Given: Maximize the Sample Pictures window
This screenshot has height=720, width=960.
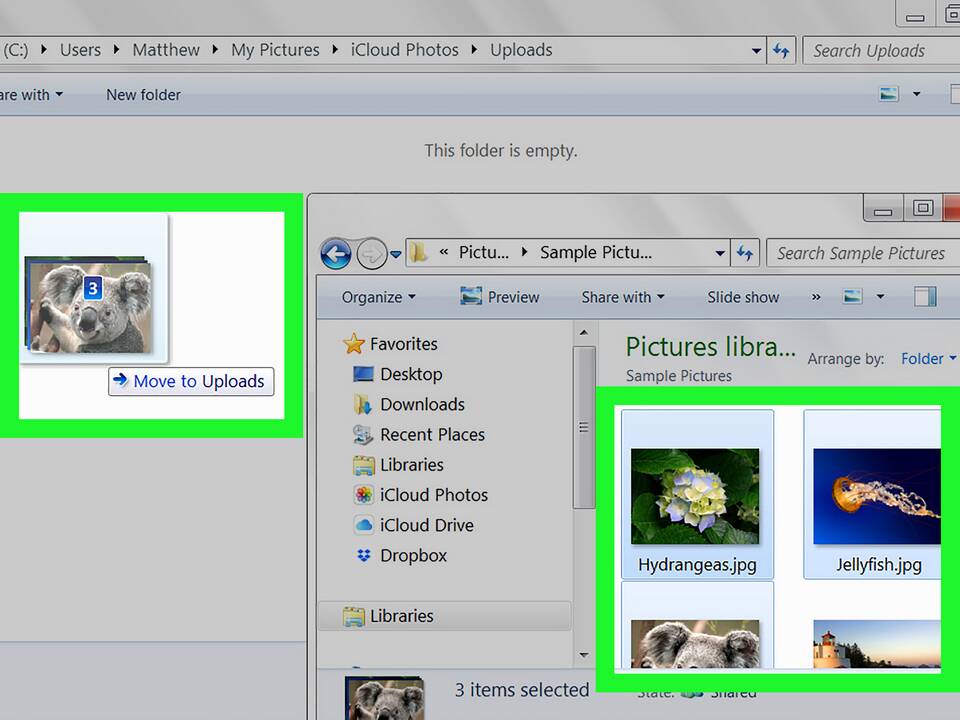Looking at the screenshot, I should click(x=923, y=208).
